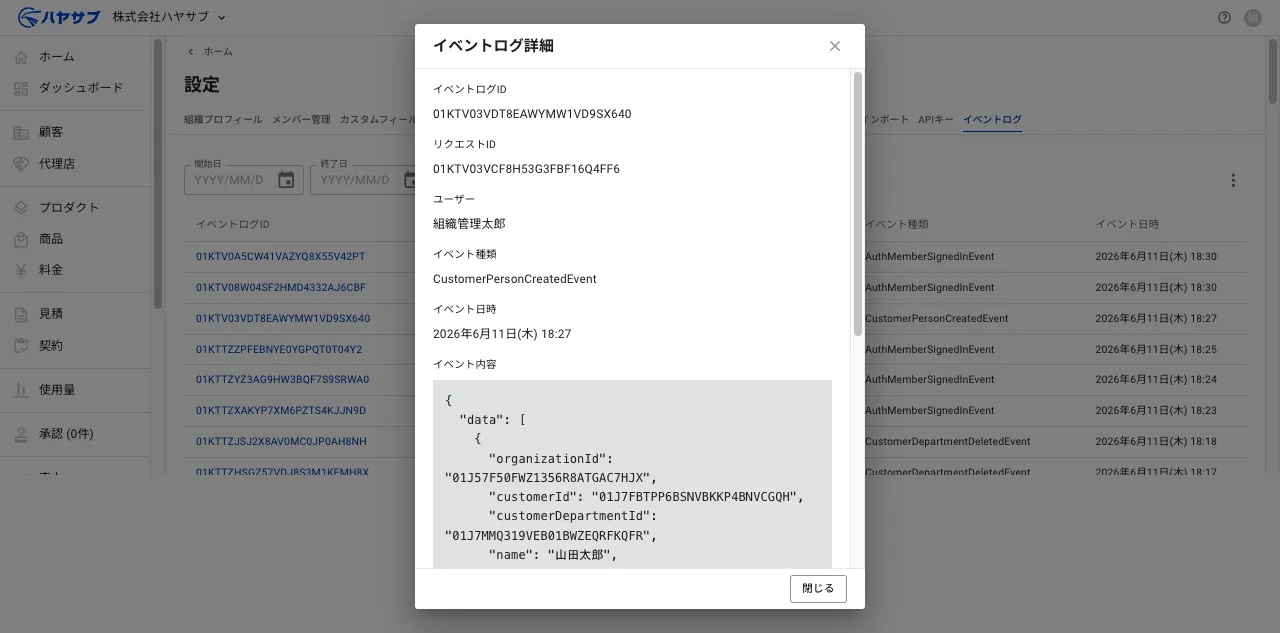Close the イベントログ詳細 dialog with X
This screenshot has width=1280, height=633.
835,46
